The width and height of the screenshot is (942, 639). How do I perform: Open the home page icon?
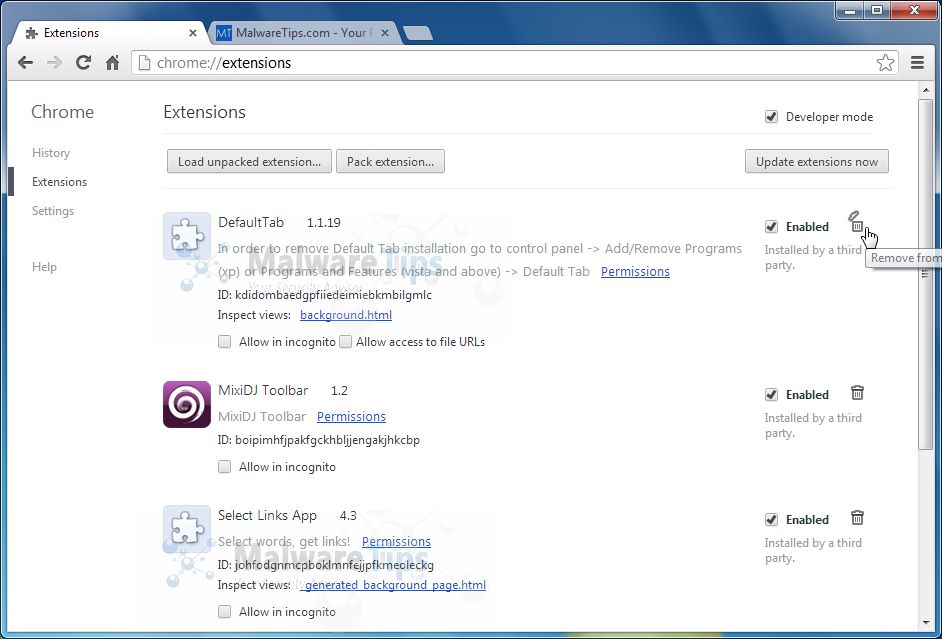tap(112, 62)
